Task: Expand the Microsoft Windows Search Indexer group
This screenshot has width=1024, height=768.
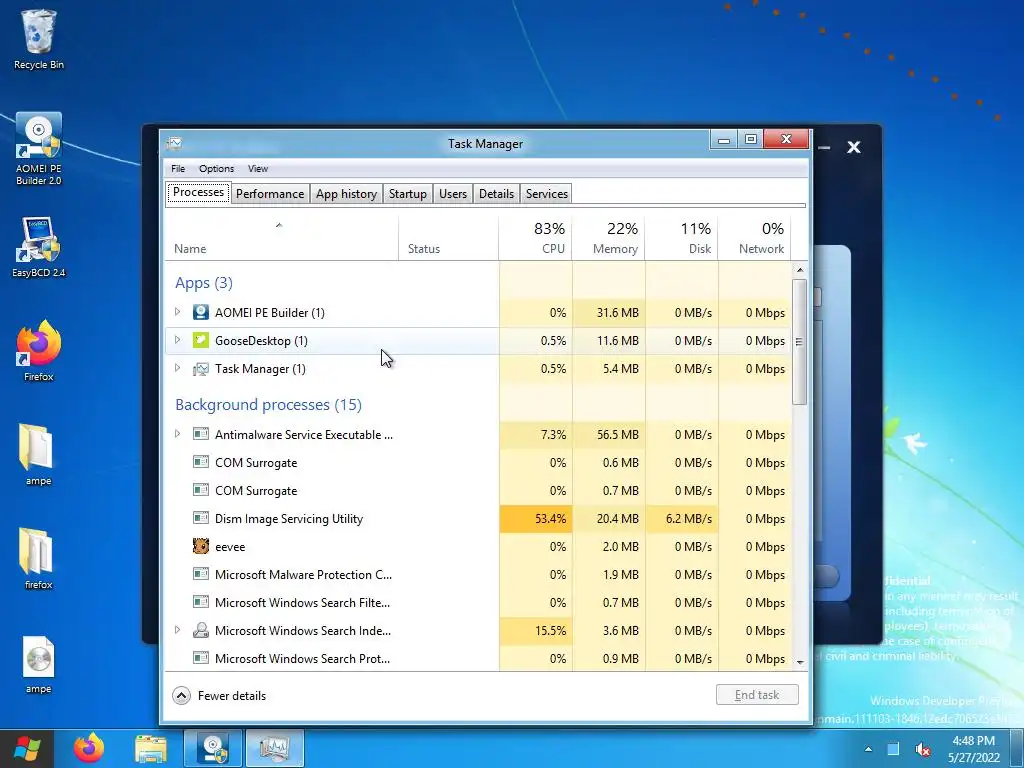Action: (x=177, y=630)
